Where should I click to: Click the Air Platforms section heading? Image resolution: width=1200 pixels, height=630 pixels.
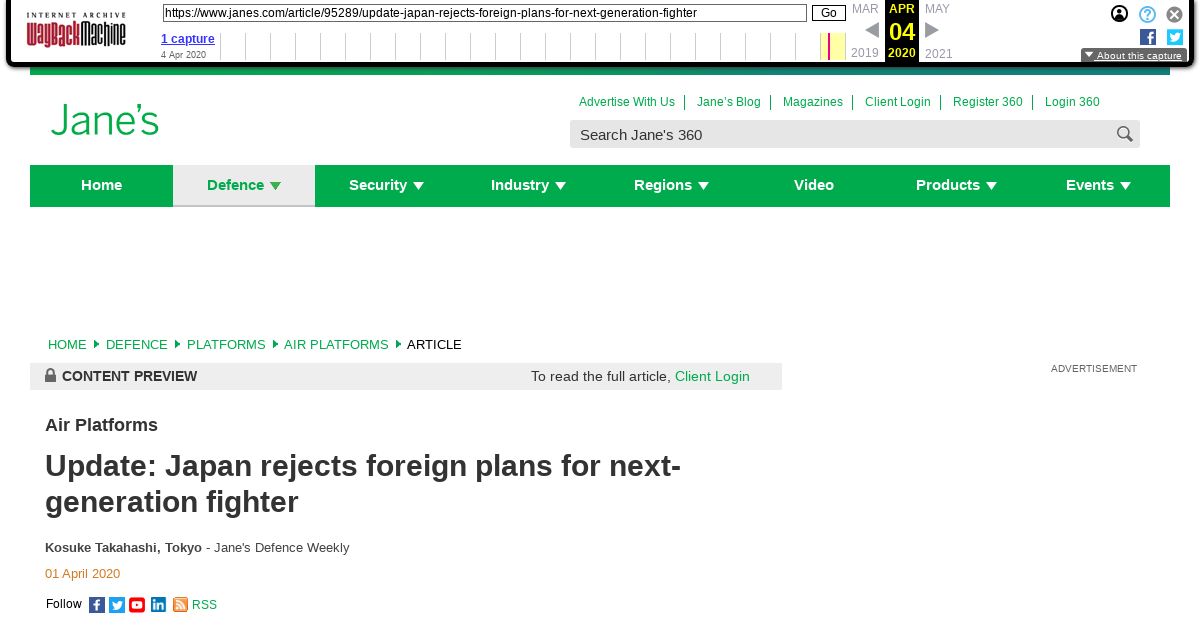(101, 425)
